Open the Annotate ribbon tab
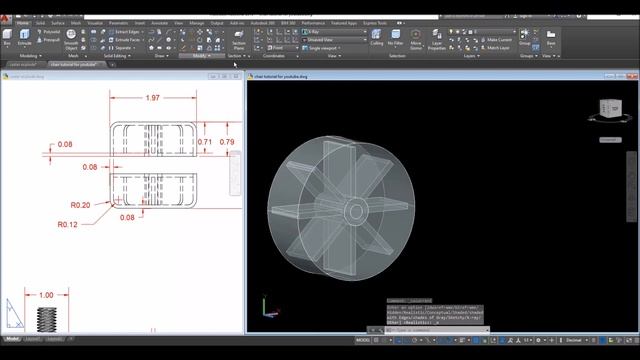Viewport: 640px width, 360px height. (160, 23)
